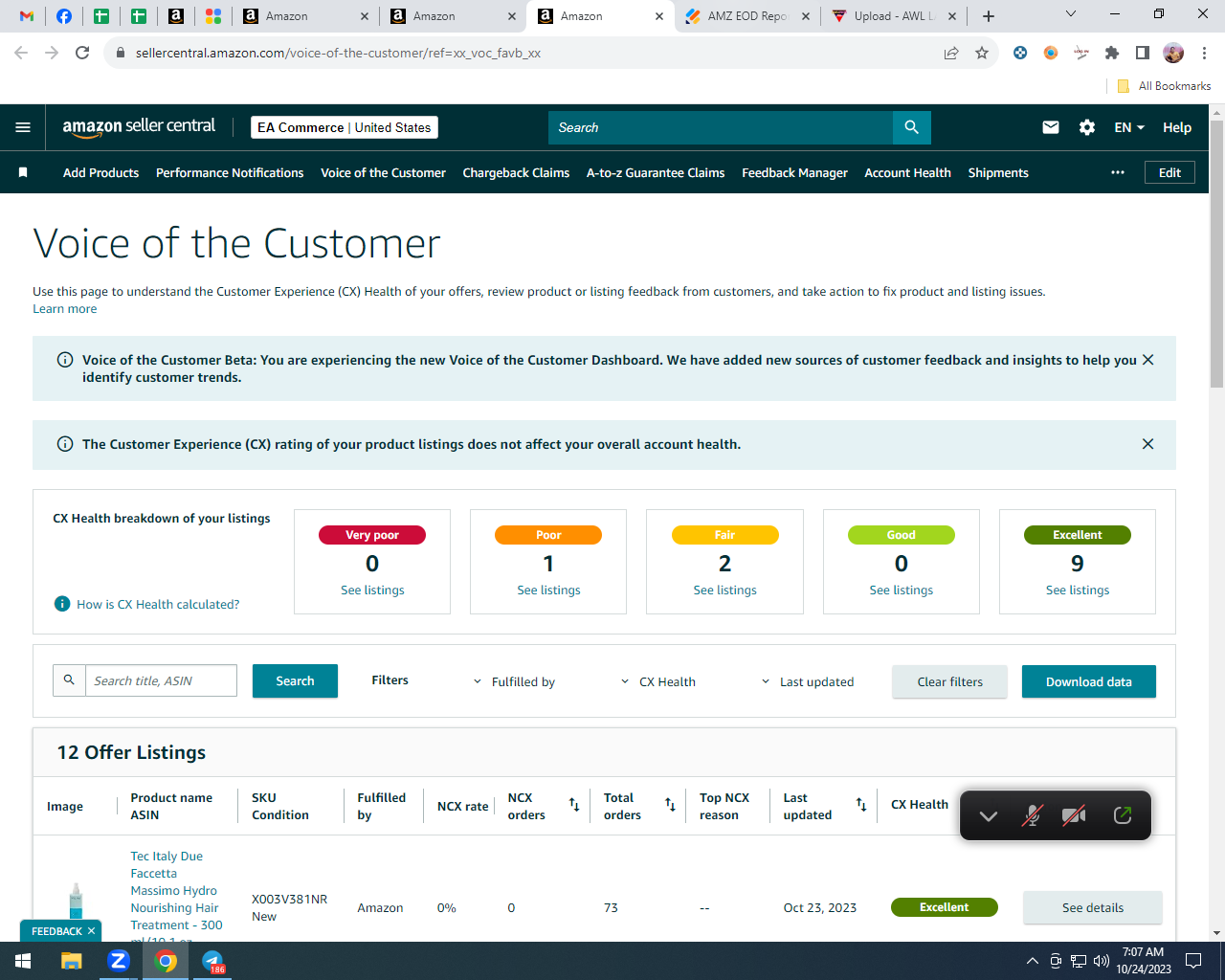The height and width of the screenshot is (980, 1225).
Task: Open Zoom from the Windows taskbar
Action: pyautogui.click(x=119, y=961)
